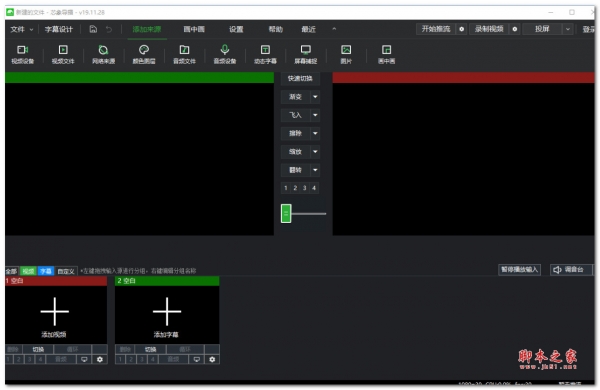
Task: Add a 视频设备 video device source
Action: (x=23, y=54)
